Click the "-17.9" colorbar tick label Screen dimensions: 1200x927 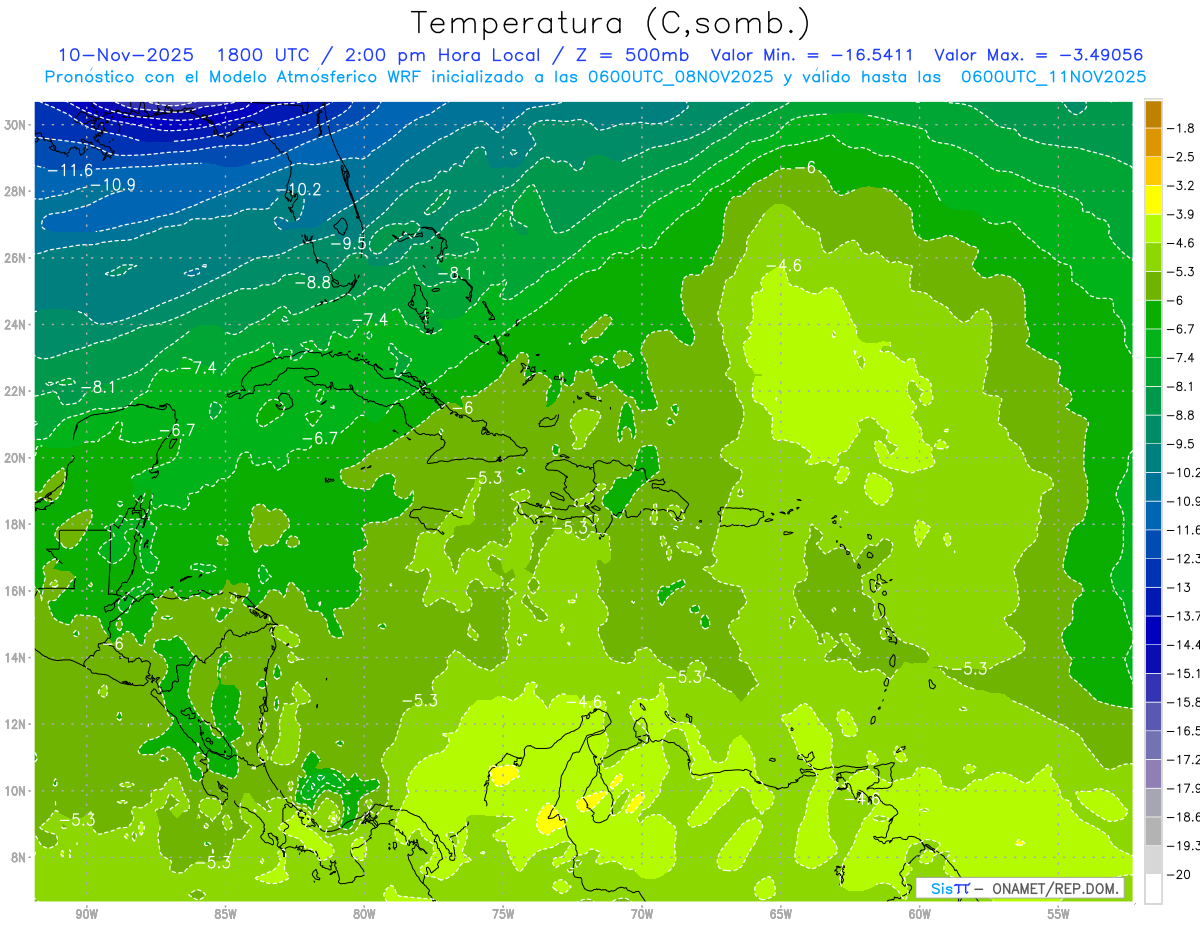1183,789
